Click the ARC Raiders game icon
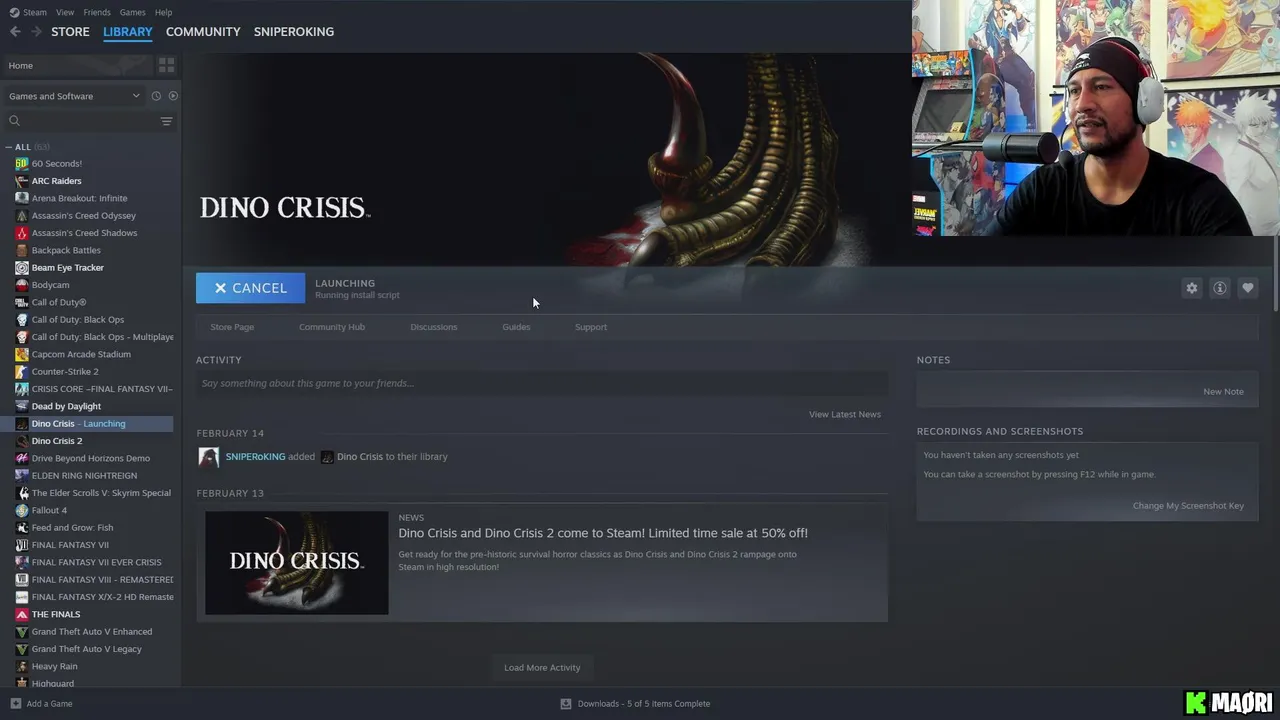 [x=22, y=181]
